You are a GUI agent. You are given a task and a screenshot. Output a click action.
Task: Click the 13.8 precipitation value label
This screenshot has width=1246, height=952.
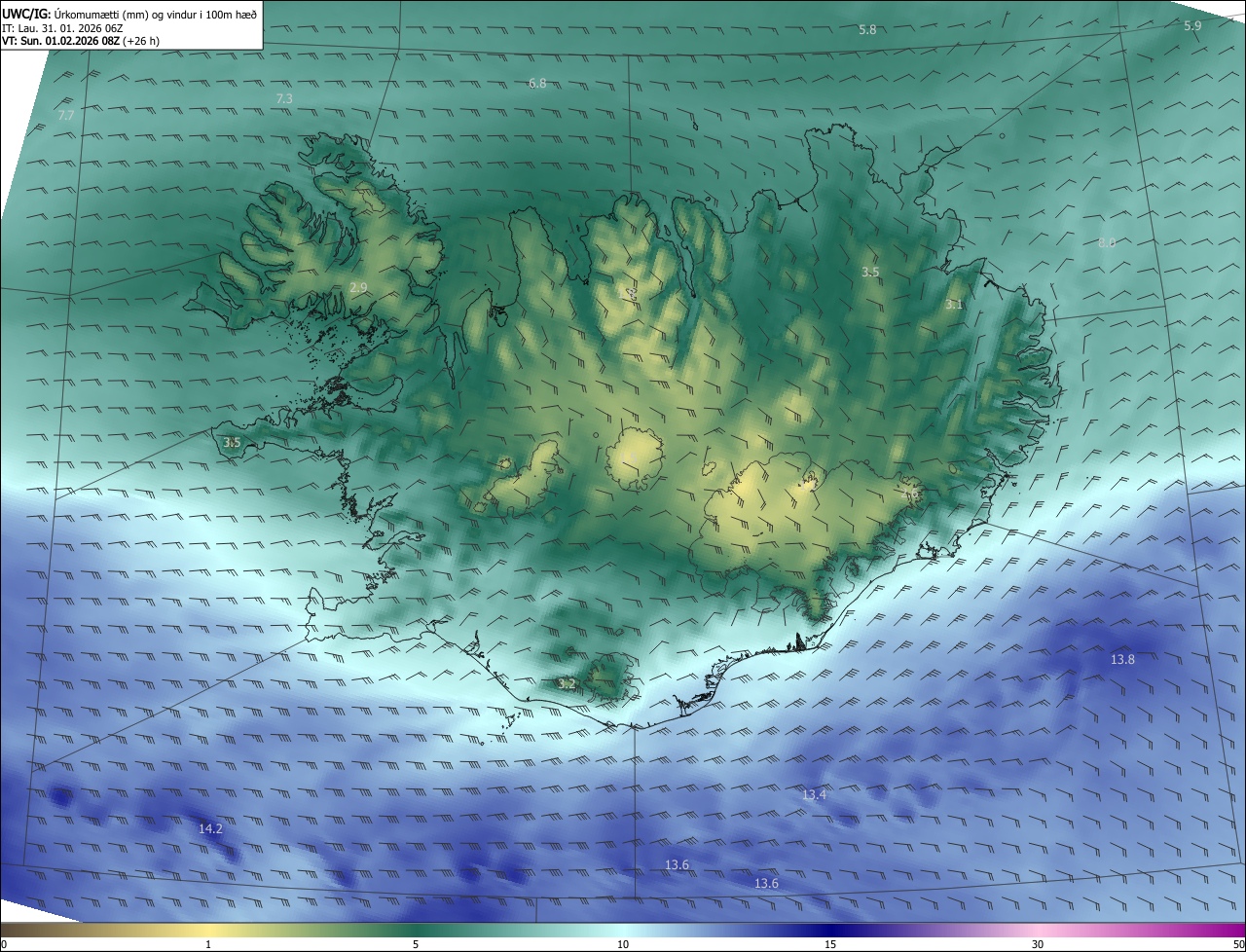coord(1122,659)
